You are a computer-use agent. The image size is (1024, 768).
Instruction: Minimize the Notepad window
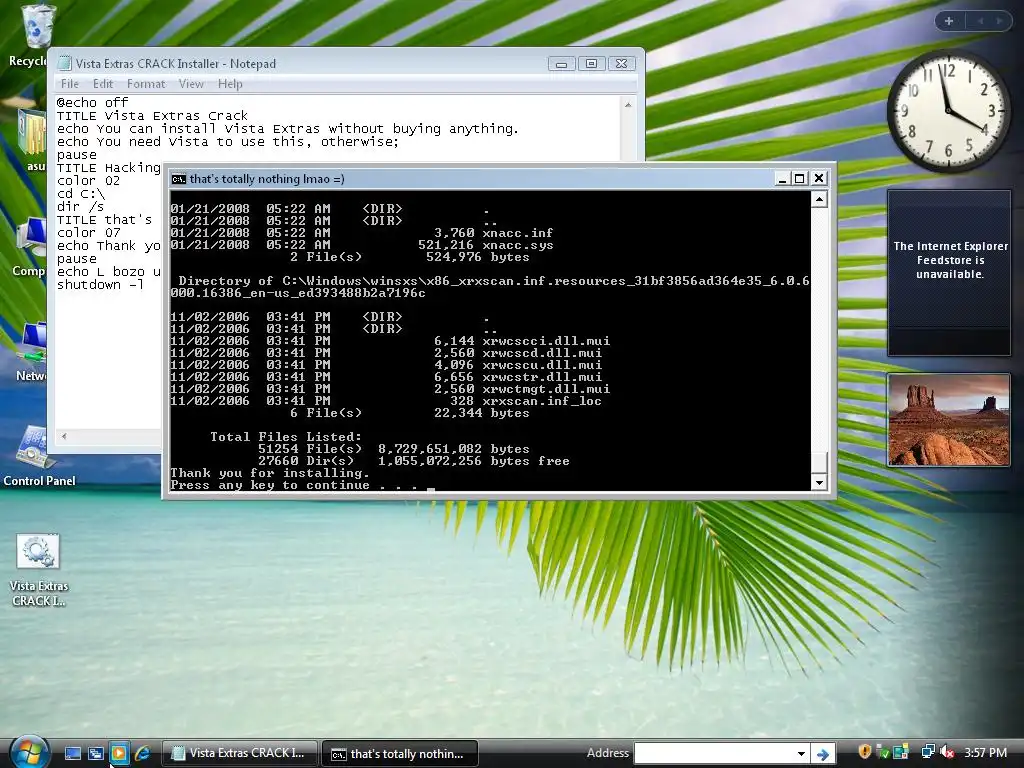pyautogui.click(x=561, y=64)
